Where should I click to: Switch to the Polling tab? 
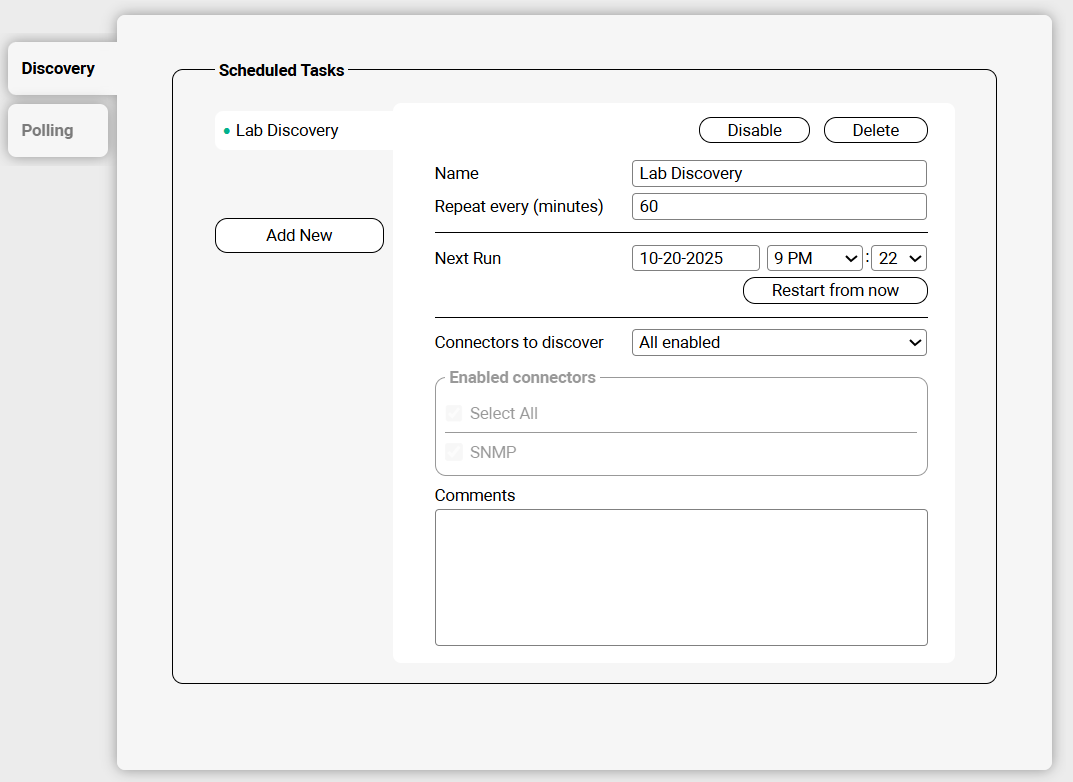click(x=47, y=130)
